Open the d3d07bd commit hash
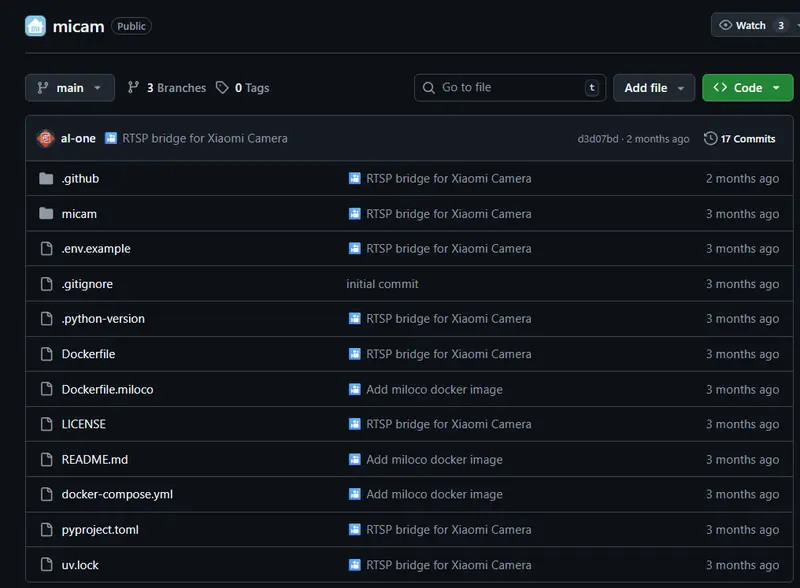Screen dimensions: 800x588 point(598,139)
